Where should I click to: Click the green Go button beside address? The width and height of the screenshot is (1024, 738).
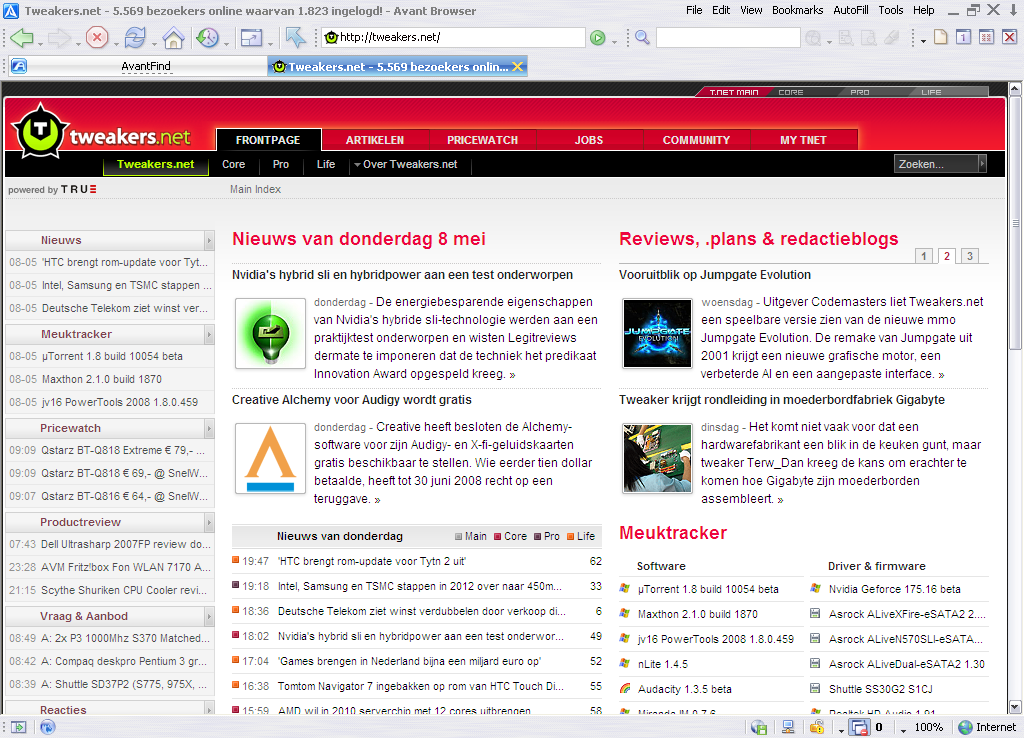tap(598, 38)
